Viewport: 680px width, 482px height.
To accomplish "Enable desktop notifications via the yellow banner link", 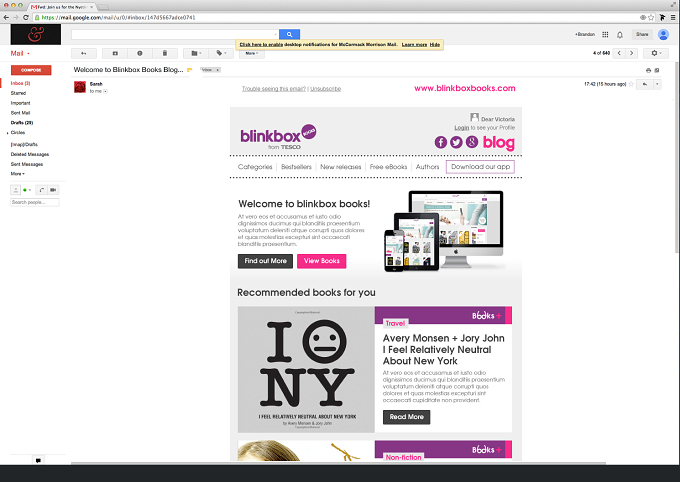I will coord(261,45).
